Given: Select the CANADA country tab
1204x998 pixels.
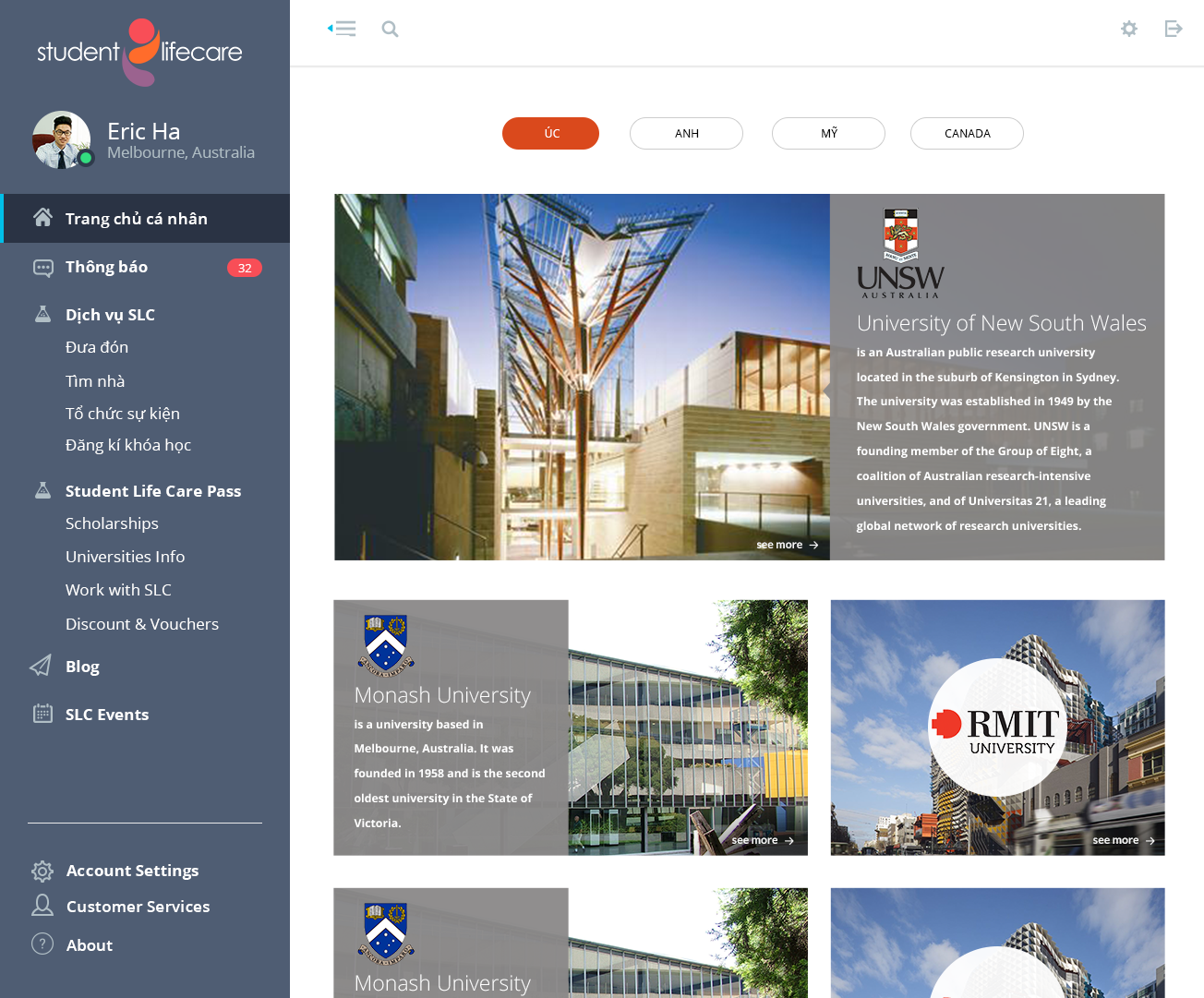Looking at the screenshot, I should (967, 133).
